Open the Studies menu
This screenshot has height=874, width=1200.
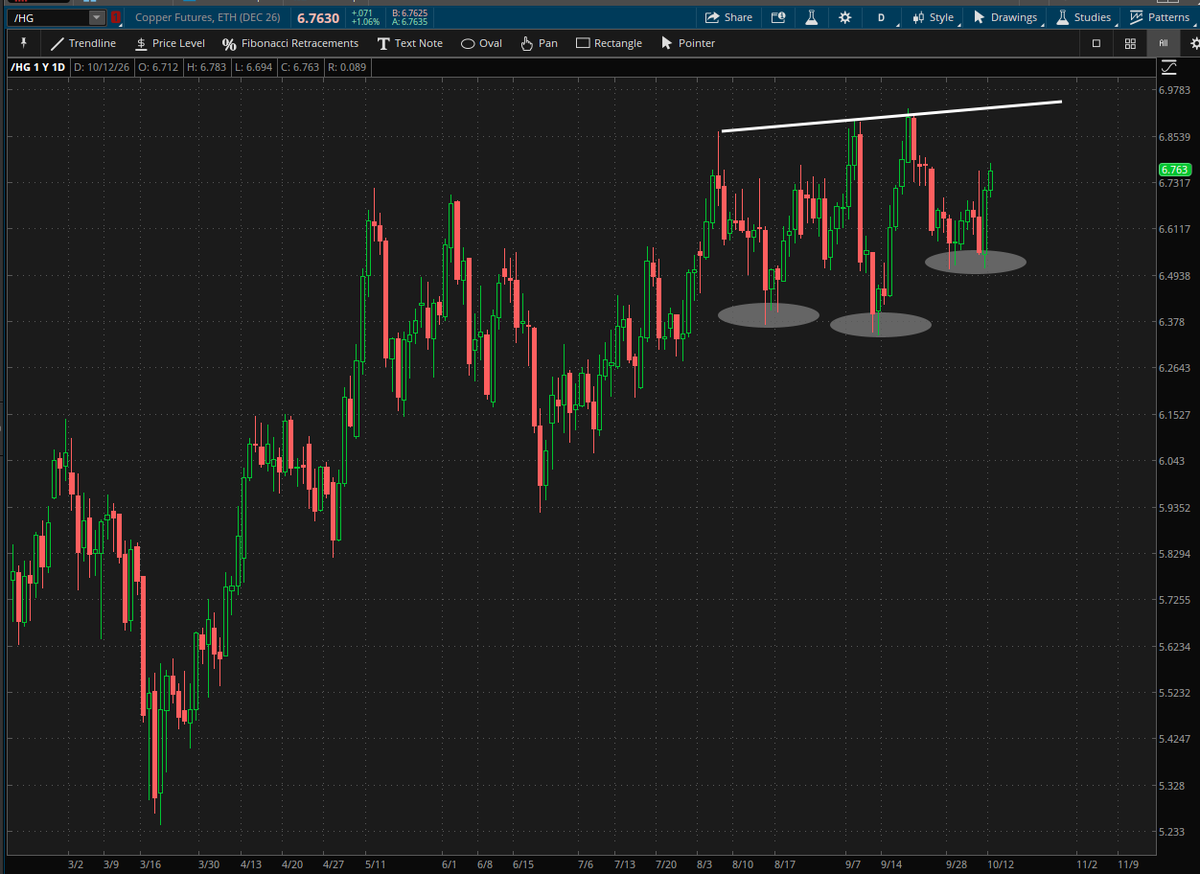point(1084,17)
